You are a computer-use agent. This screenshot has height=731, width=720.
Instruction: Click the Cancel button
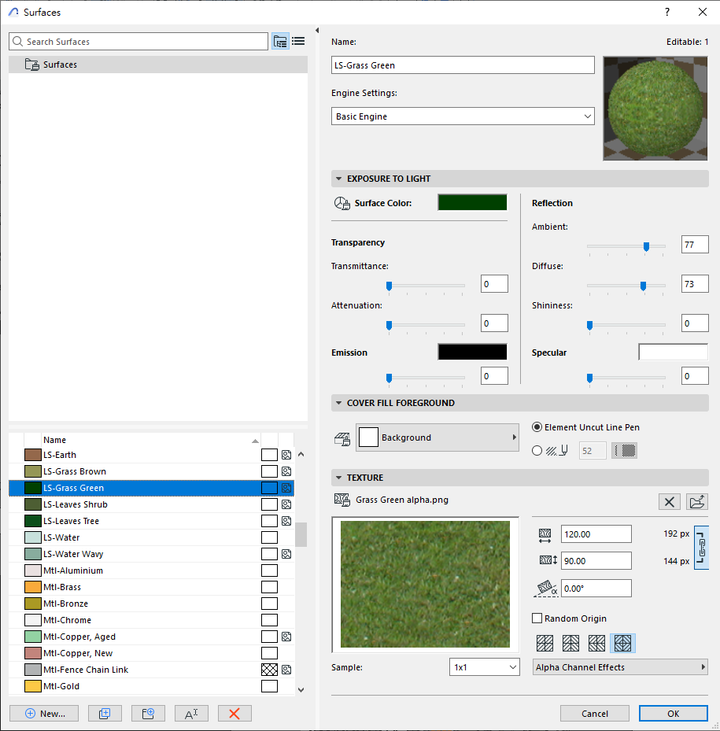tap(595, 713)
